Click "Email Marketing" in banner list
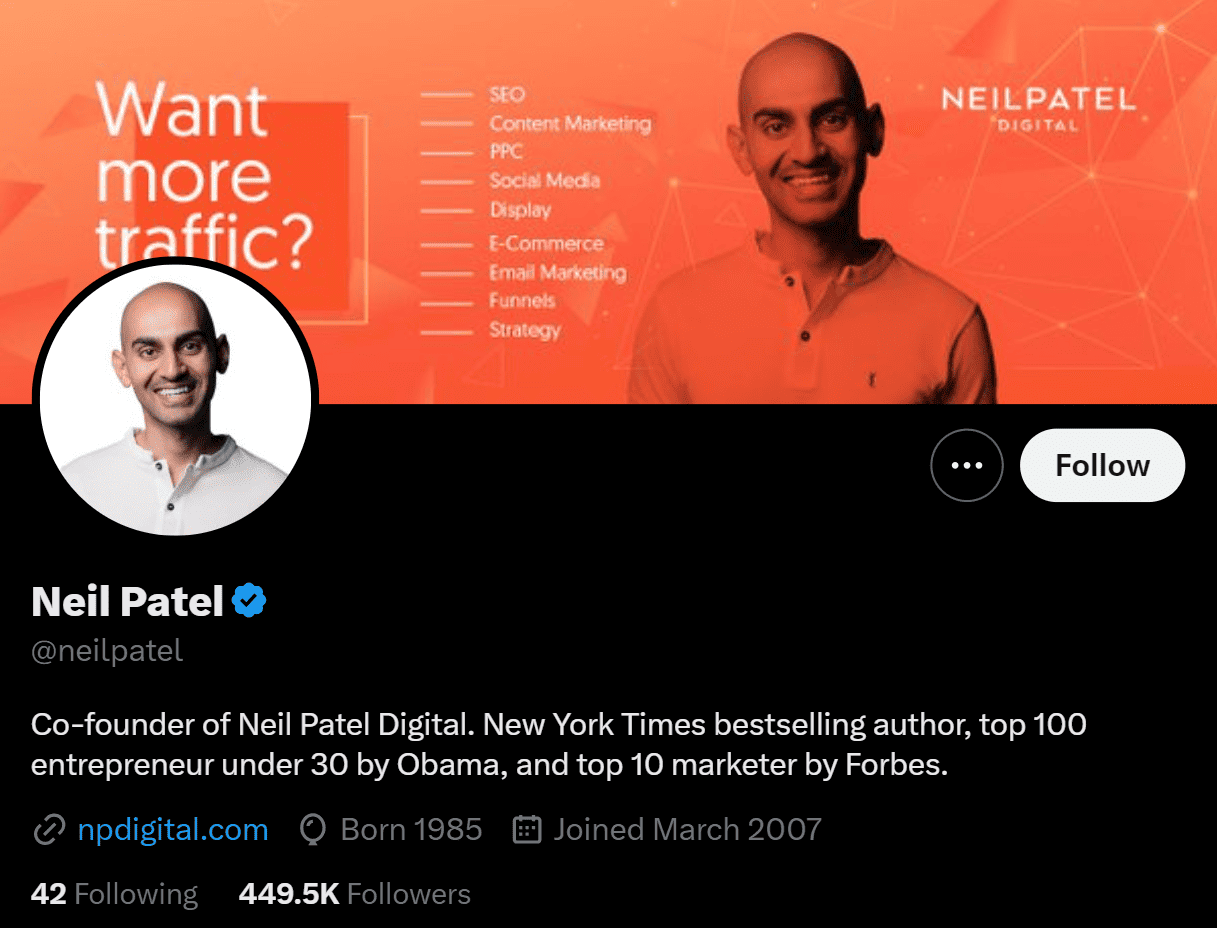Screen dimensions: 1217x928 coord(557,272)
